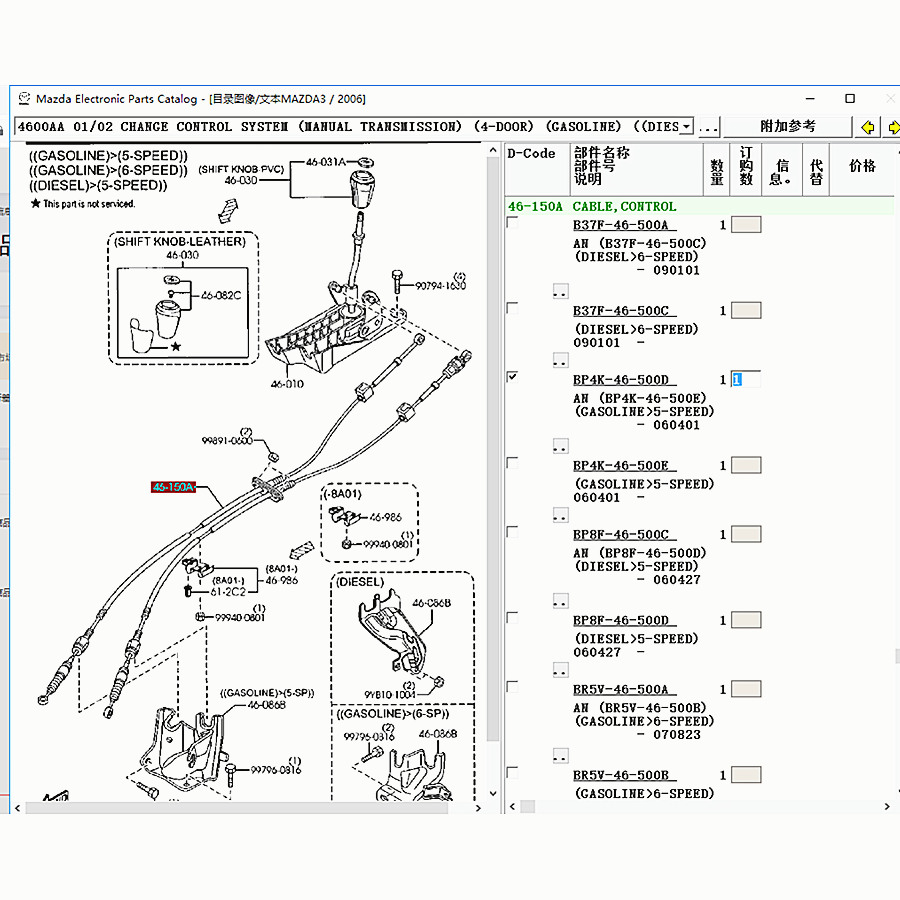Open part number link BR5V-46-500A
This screenshot has height=900, width=900.
(x=624, y=689)
